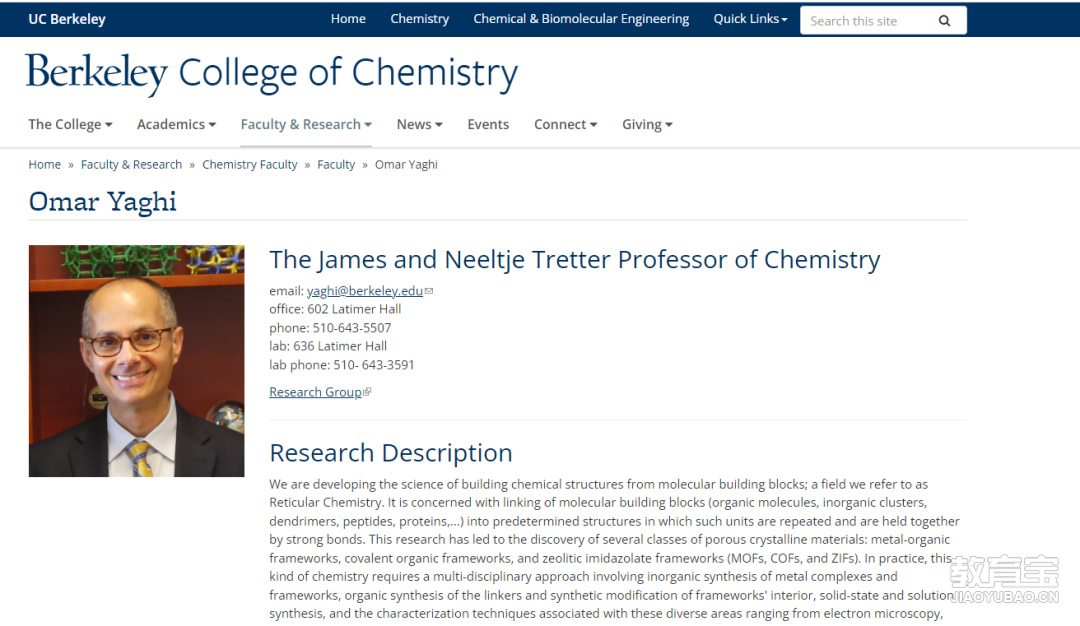Click the yaghi@berkeley.edu email link
The image size is (1080, 626).
[364, 291]
